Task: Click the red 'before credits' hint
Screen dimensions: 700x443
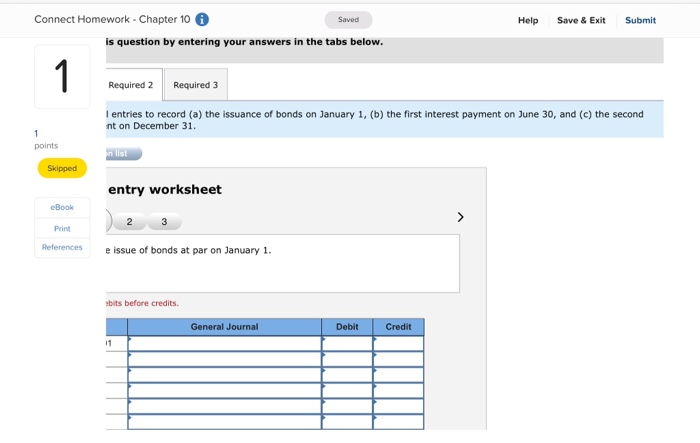Action: click(x=142, y=303)
